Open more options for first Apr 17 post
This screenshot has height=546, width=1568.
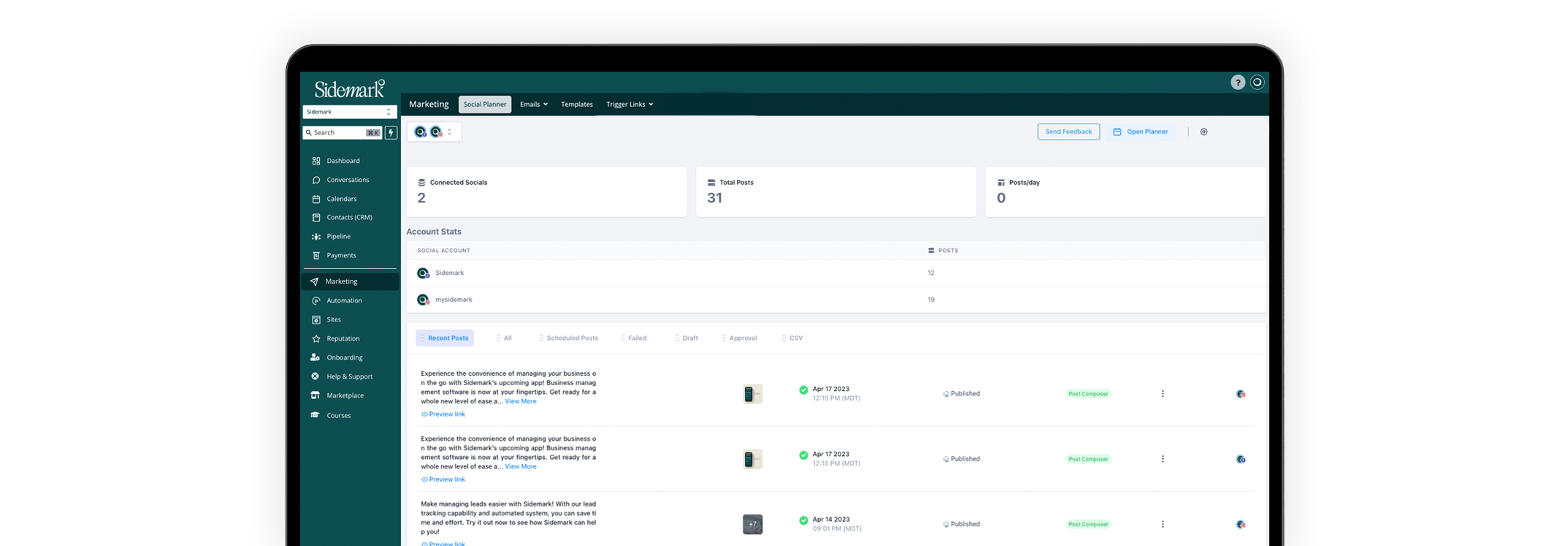(1163, 394)
